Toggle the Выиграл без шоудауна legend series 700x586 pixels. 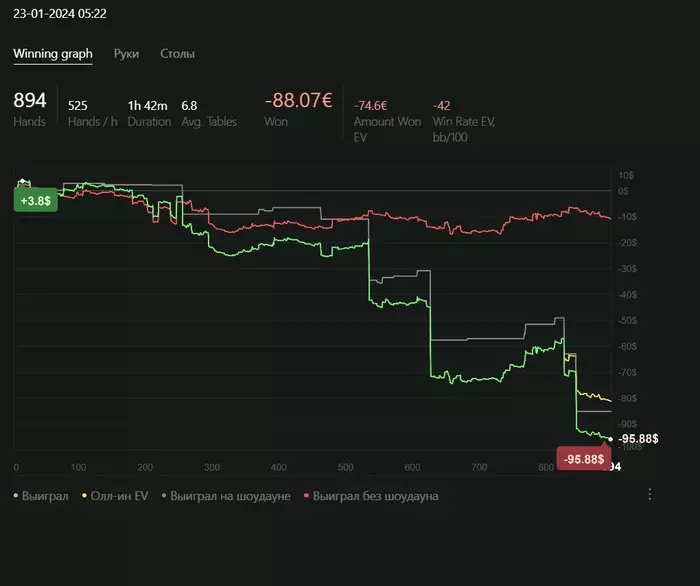tap(371, 496)
